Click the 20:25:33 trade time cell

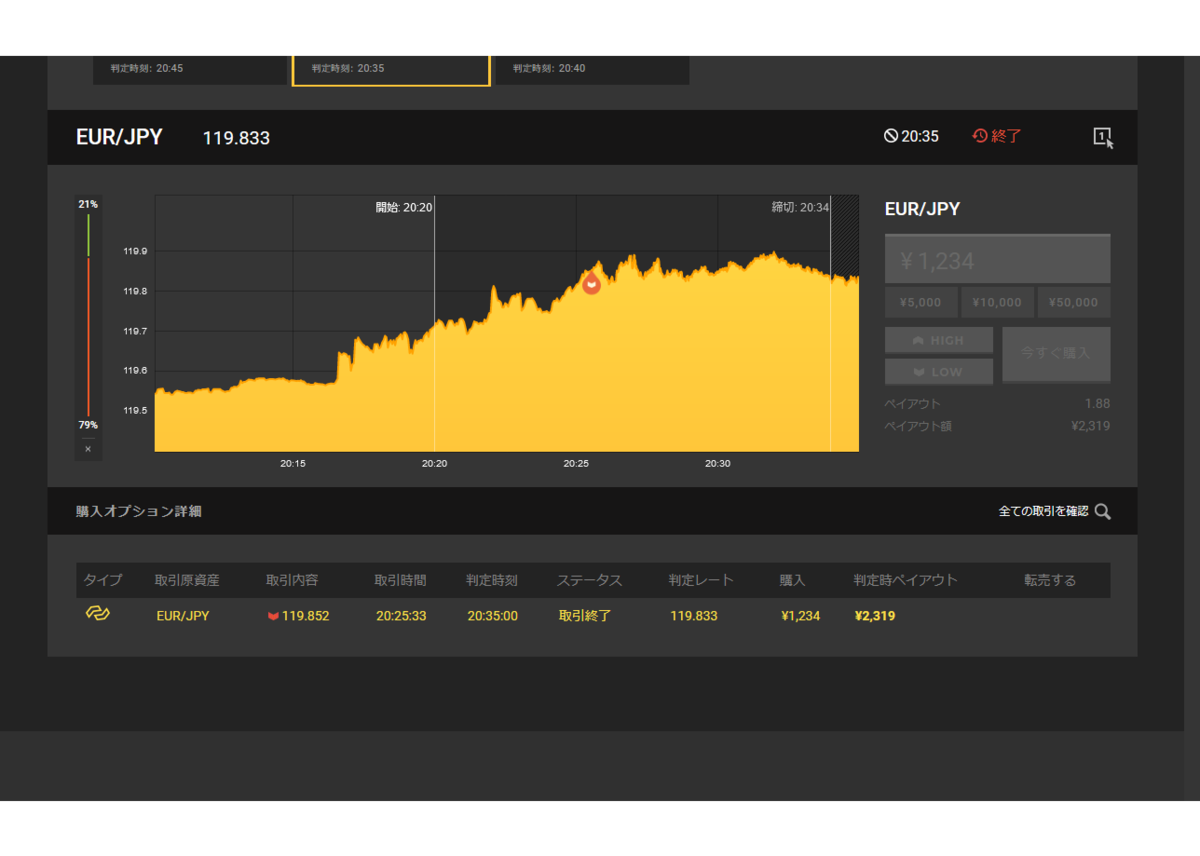pos(401,616)
